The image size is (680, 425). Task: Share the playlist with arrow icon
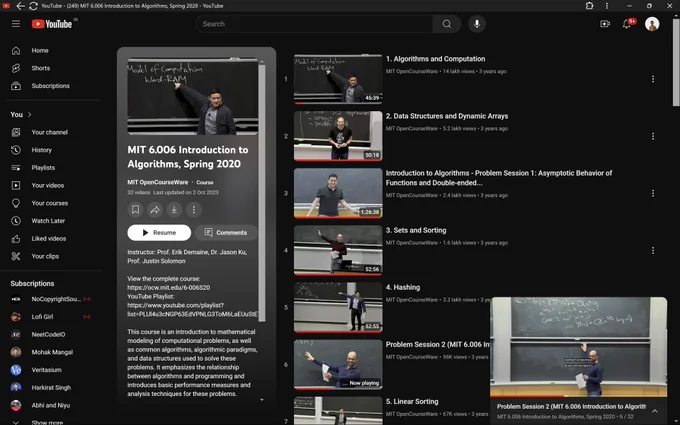tap(155, 210)
